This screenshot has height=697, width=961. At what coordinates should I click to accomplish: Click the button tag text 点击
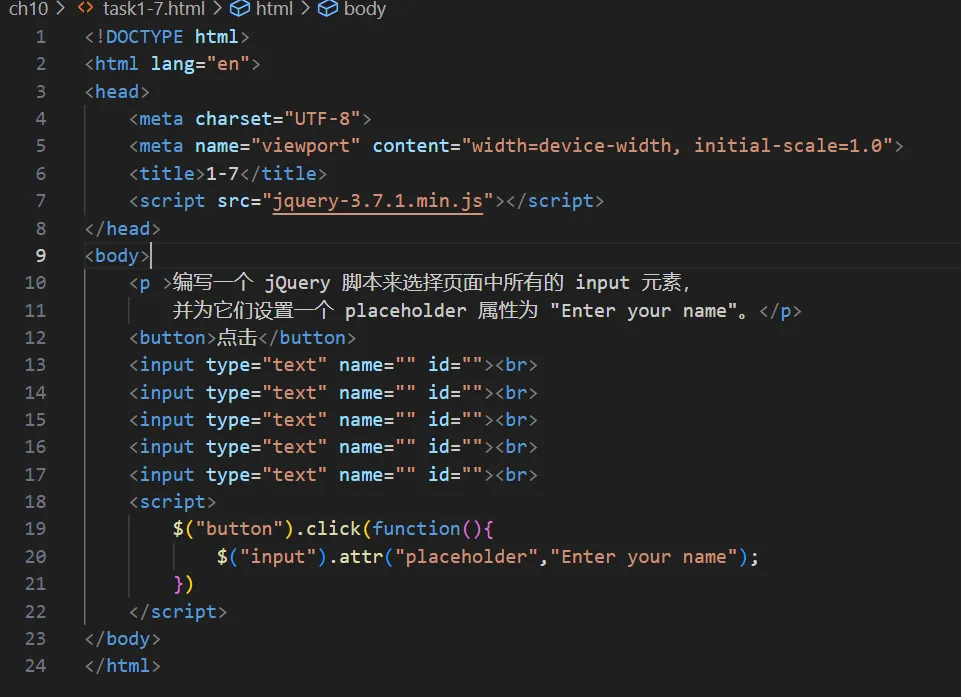tap(237, 338)
